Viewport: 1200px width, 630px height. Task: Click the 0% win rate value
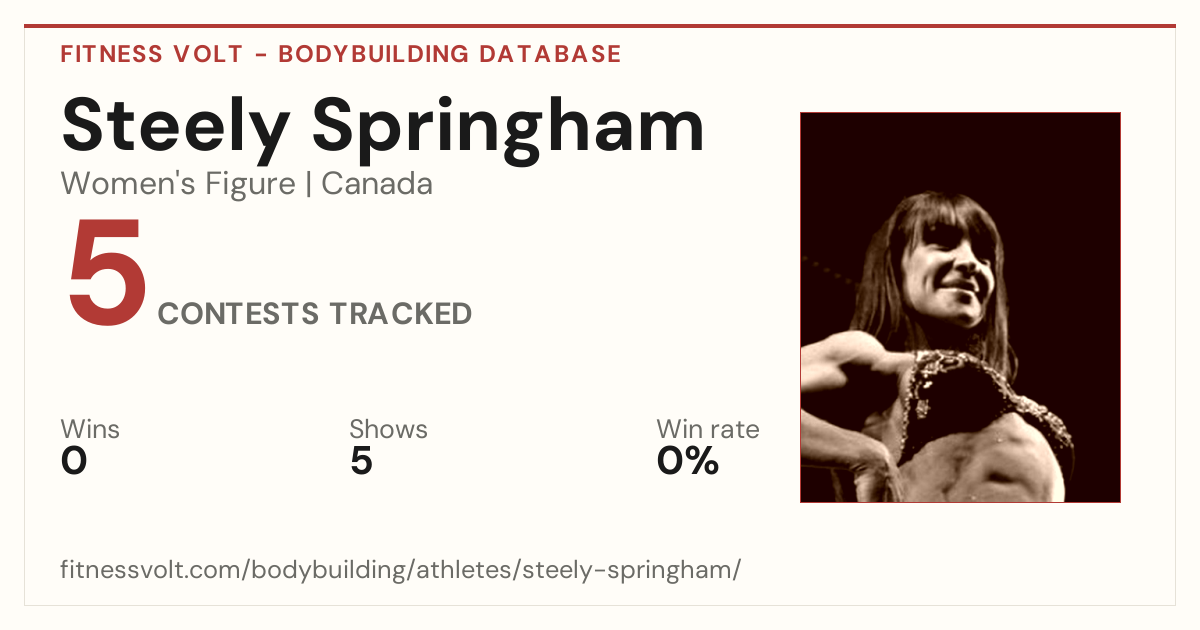688,461
